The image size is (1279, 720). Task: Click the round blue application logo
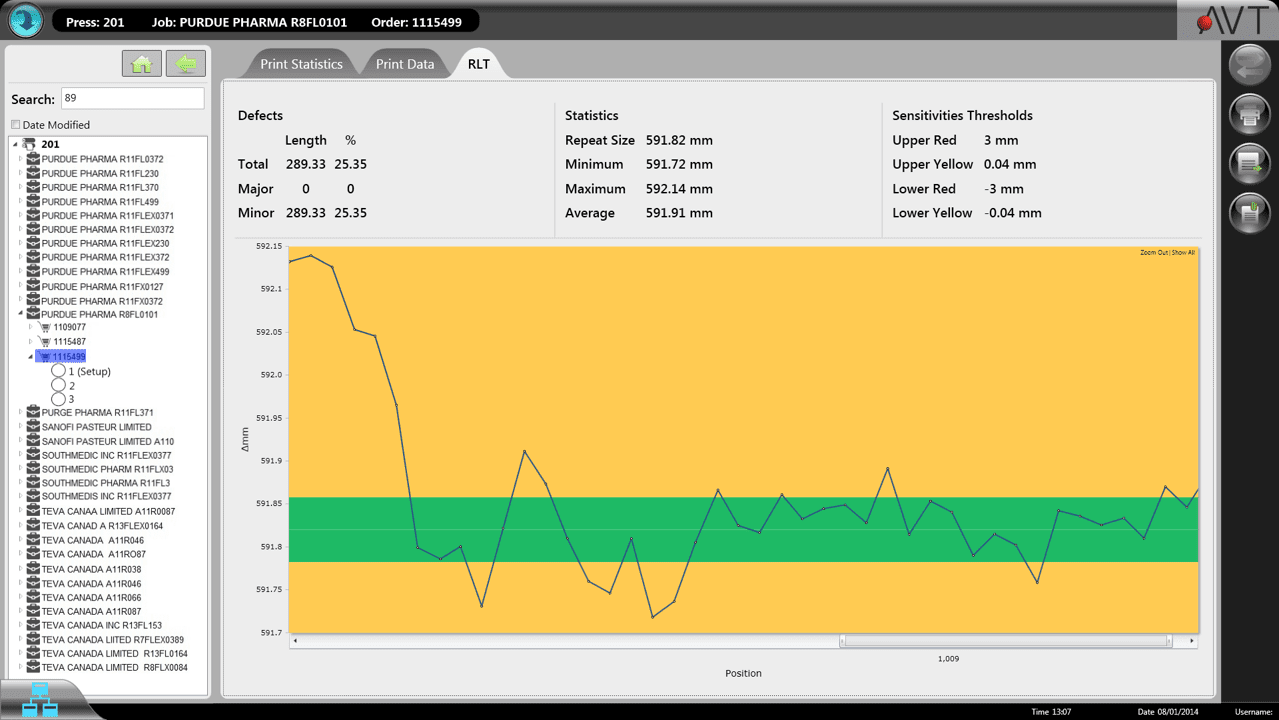click(x=26, y=21)
